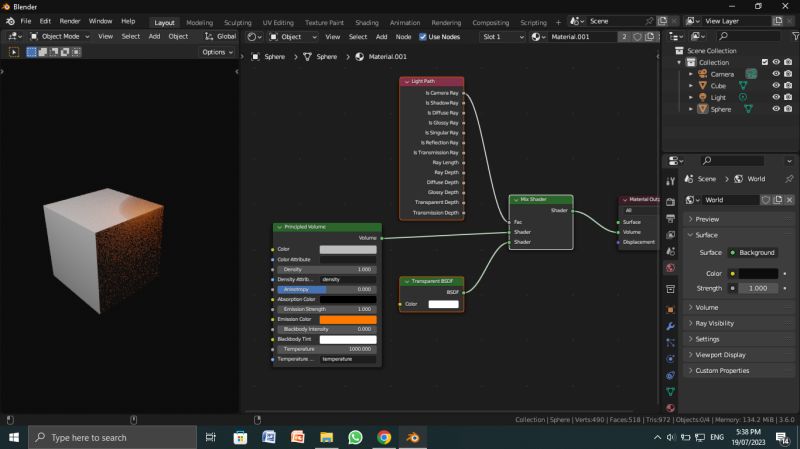Click the select box tool icon

coord(14,52)
